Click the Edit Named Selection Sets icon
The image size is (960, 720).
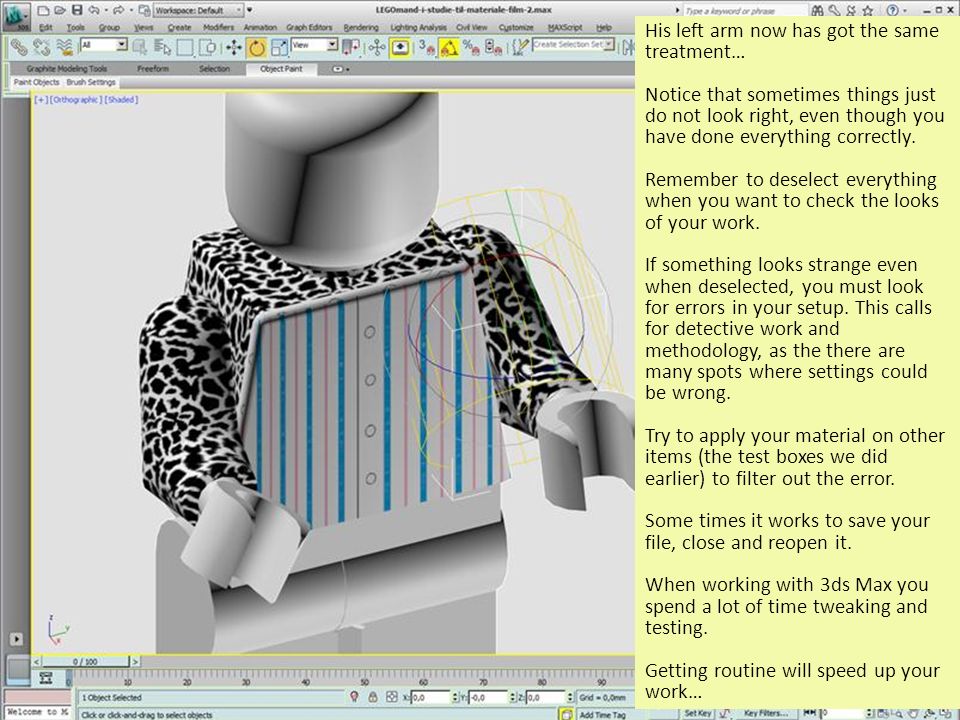[x=520, y=47]
